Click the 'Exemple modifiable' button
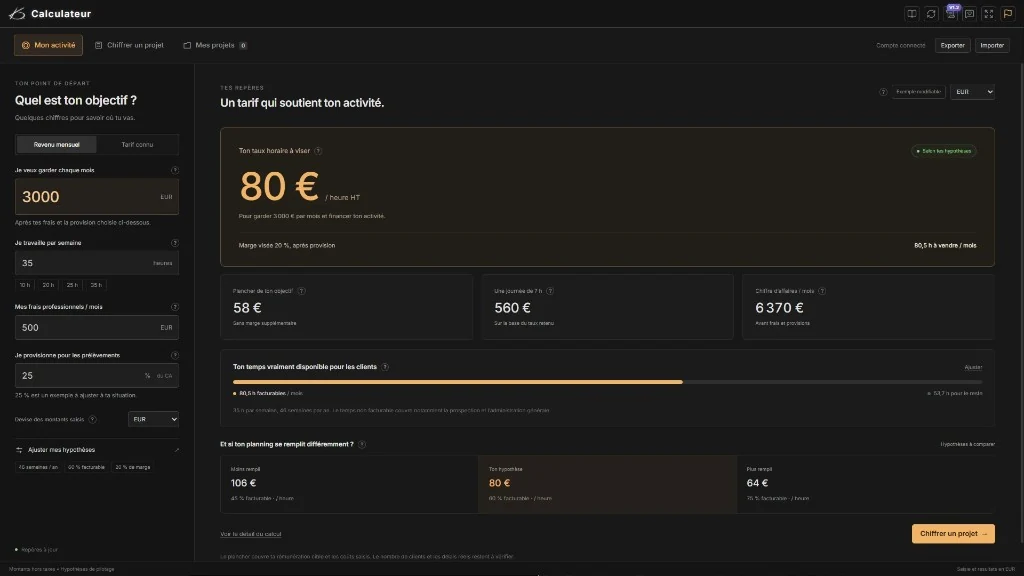 click(918, 92)
